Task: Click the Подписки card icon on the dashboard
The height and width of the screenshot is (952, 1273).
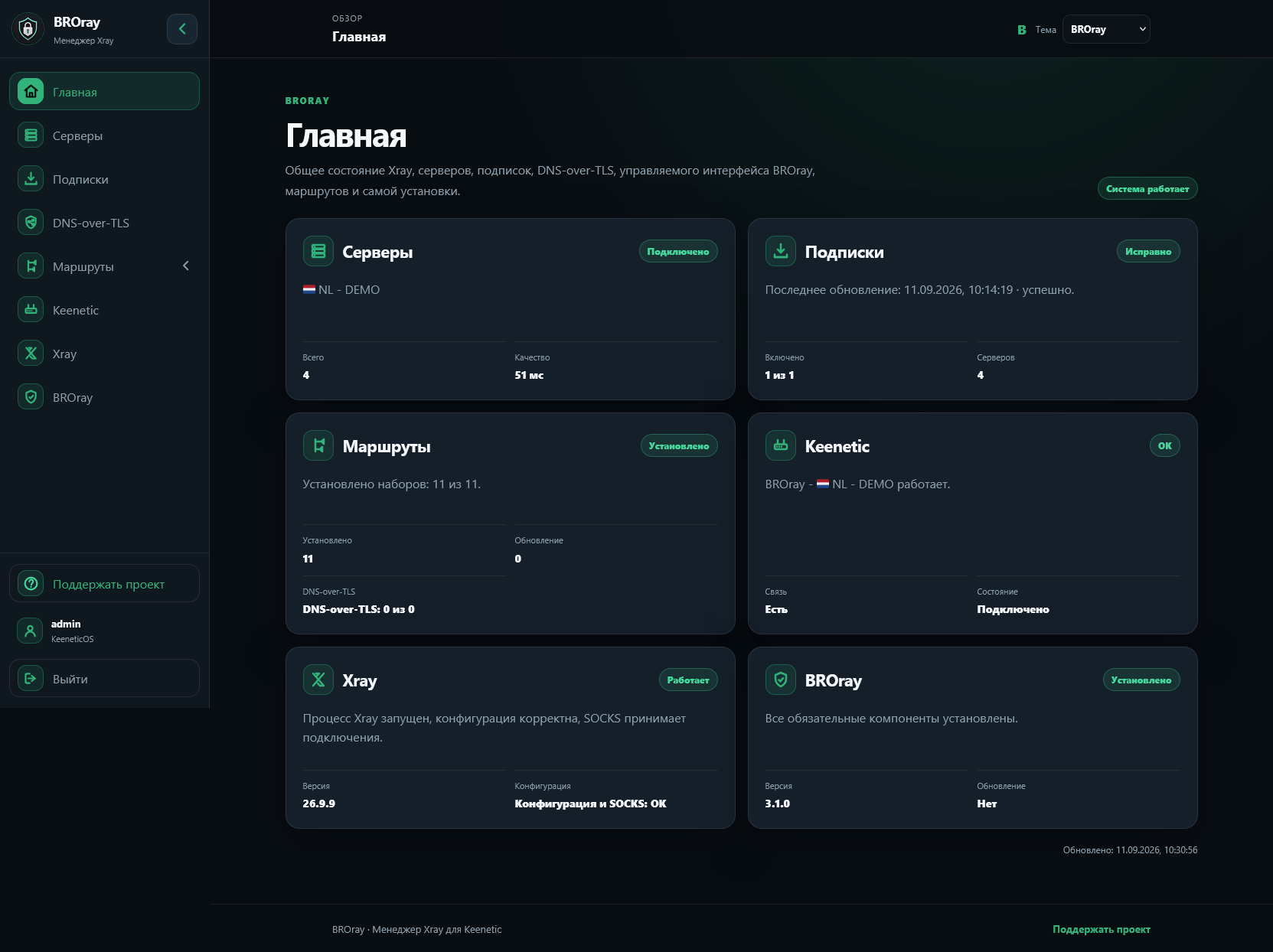Action: (x=781, y=251)
